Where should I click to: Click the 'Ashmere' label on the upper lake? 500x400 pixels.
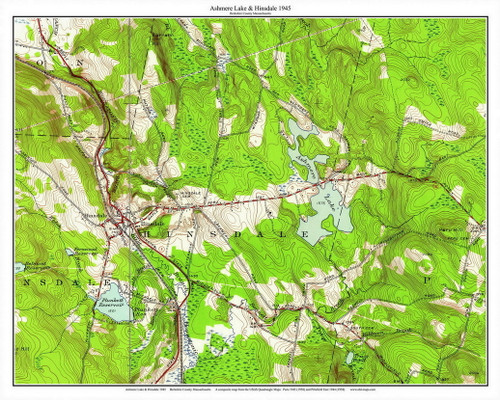305,166
